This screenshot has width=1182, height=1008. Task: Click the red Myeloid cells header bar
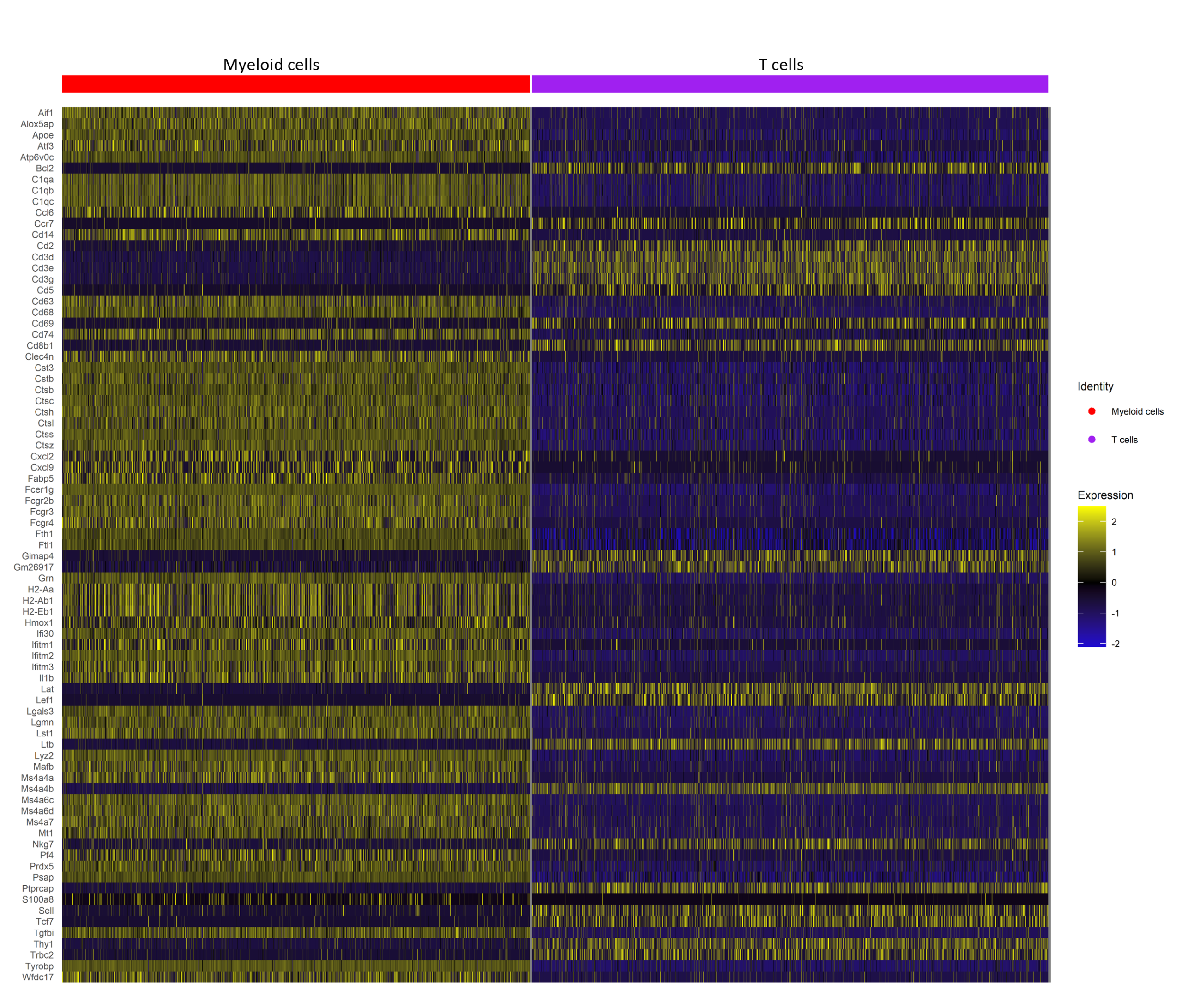pos(295,84)
